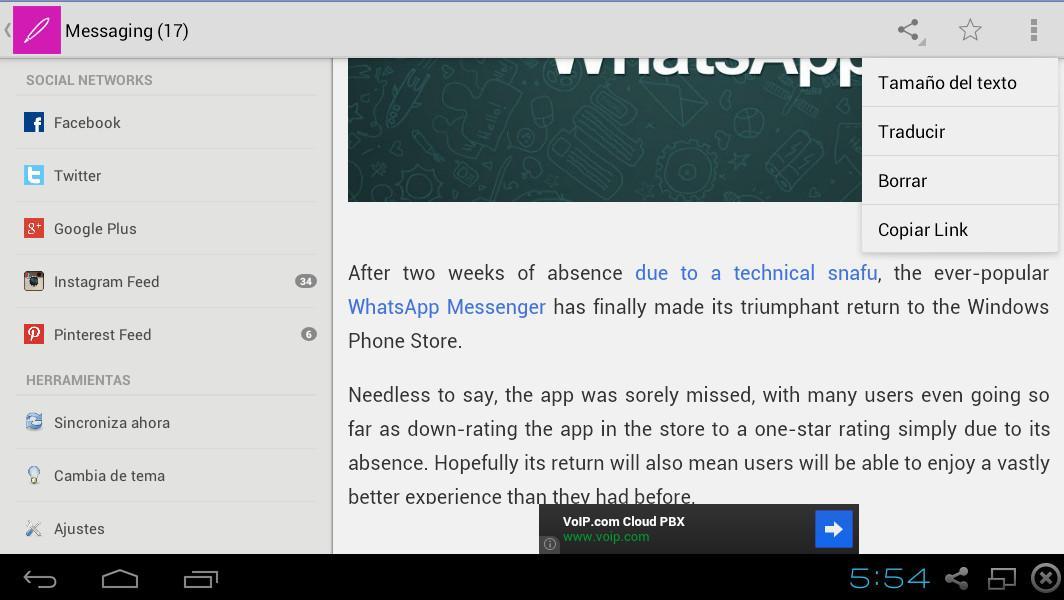
Task: Tap the WhatsApp header image
Action: 605,130
